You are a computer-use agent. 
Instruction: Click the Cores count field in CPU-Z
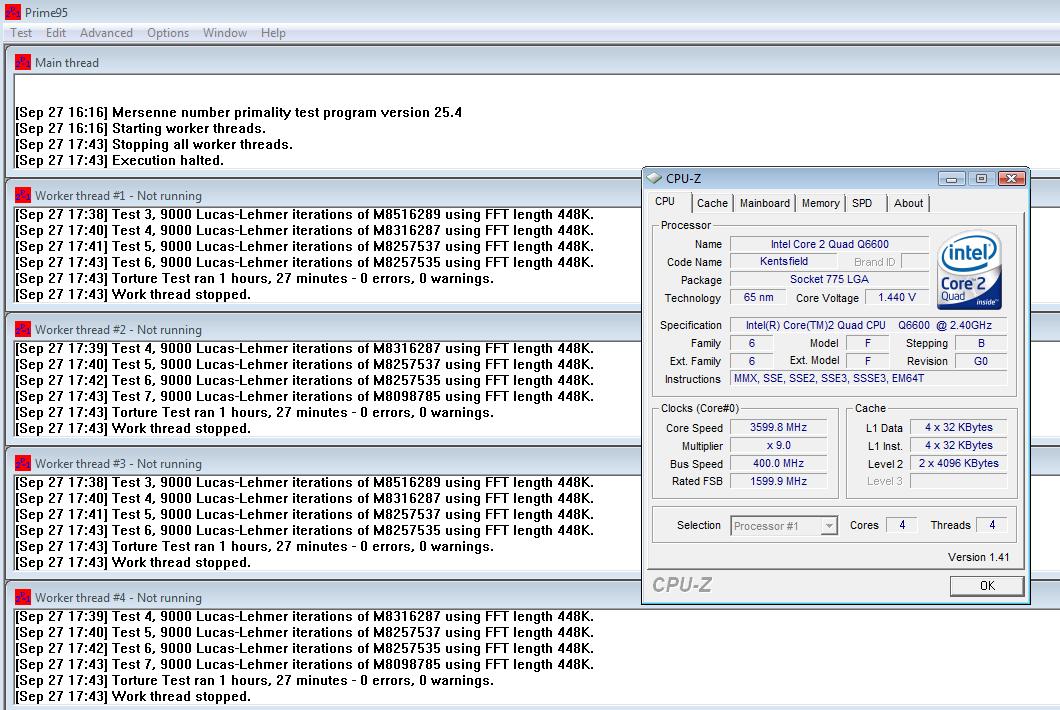tap(902, 525)
